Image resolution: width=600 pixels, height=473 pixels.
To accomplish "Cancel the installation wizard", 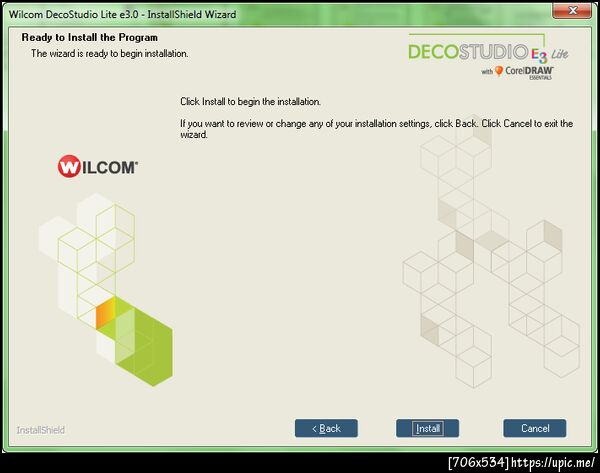I will tap(535, 428).
